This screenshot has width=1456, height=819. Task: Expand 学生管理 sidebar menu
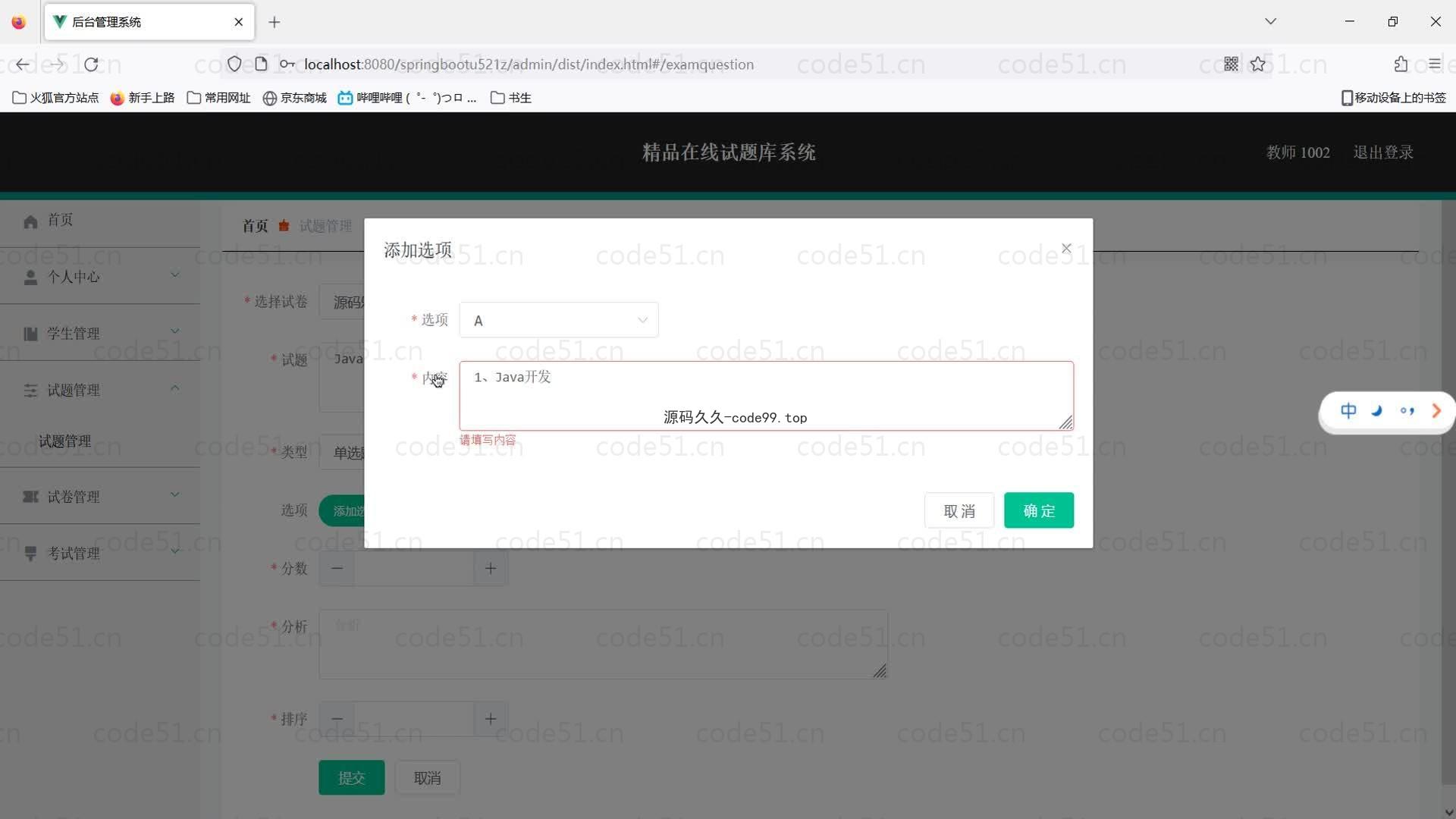(100, 333)
